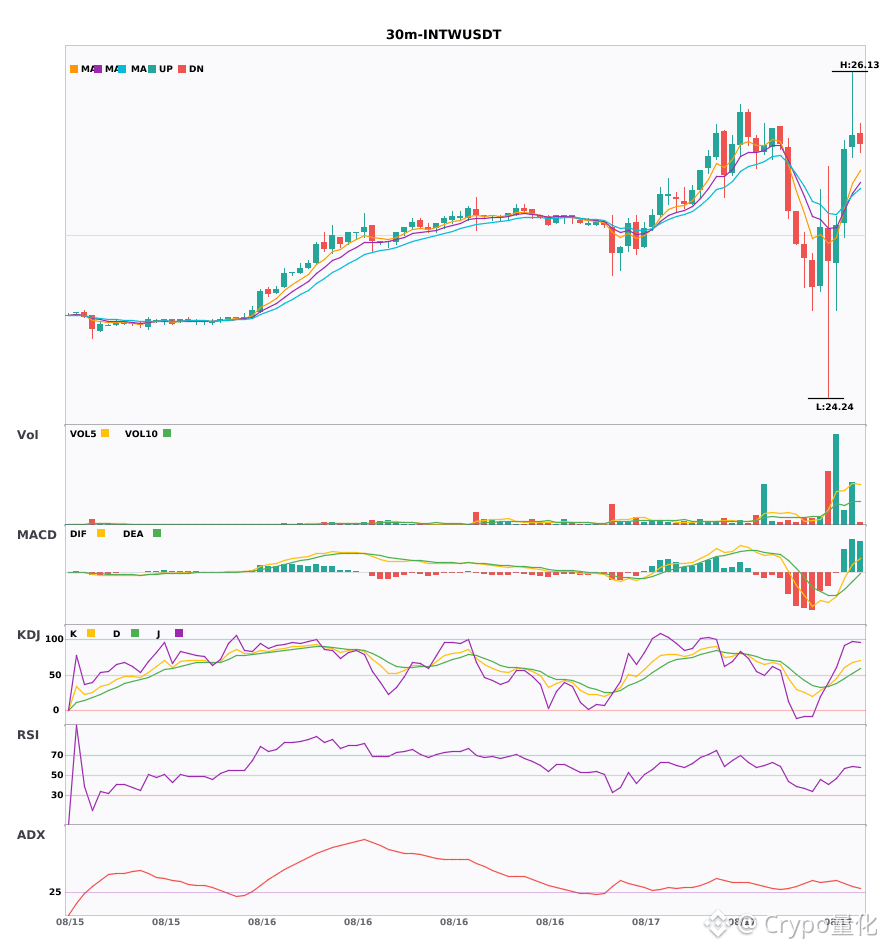Image resolution: width=885 pixels, height=950 pixels.
Task: Select the MACD panel label
Action: [x=36, y=535]
